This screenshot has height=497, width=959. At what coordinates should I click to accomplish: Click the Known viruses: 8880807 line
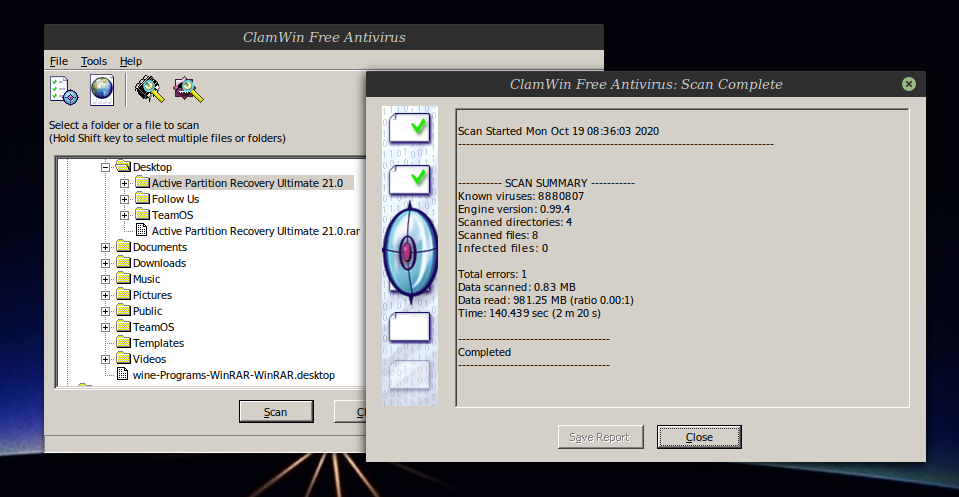point(520,196)
